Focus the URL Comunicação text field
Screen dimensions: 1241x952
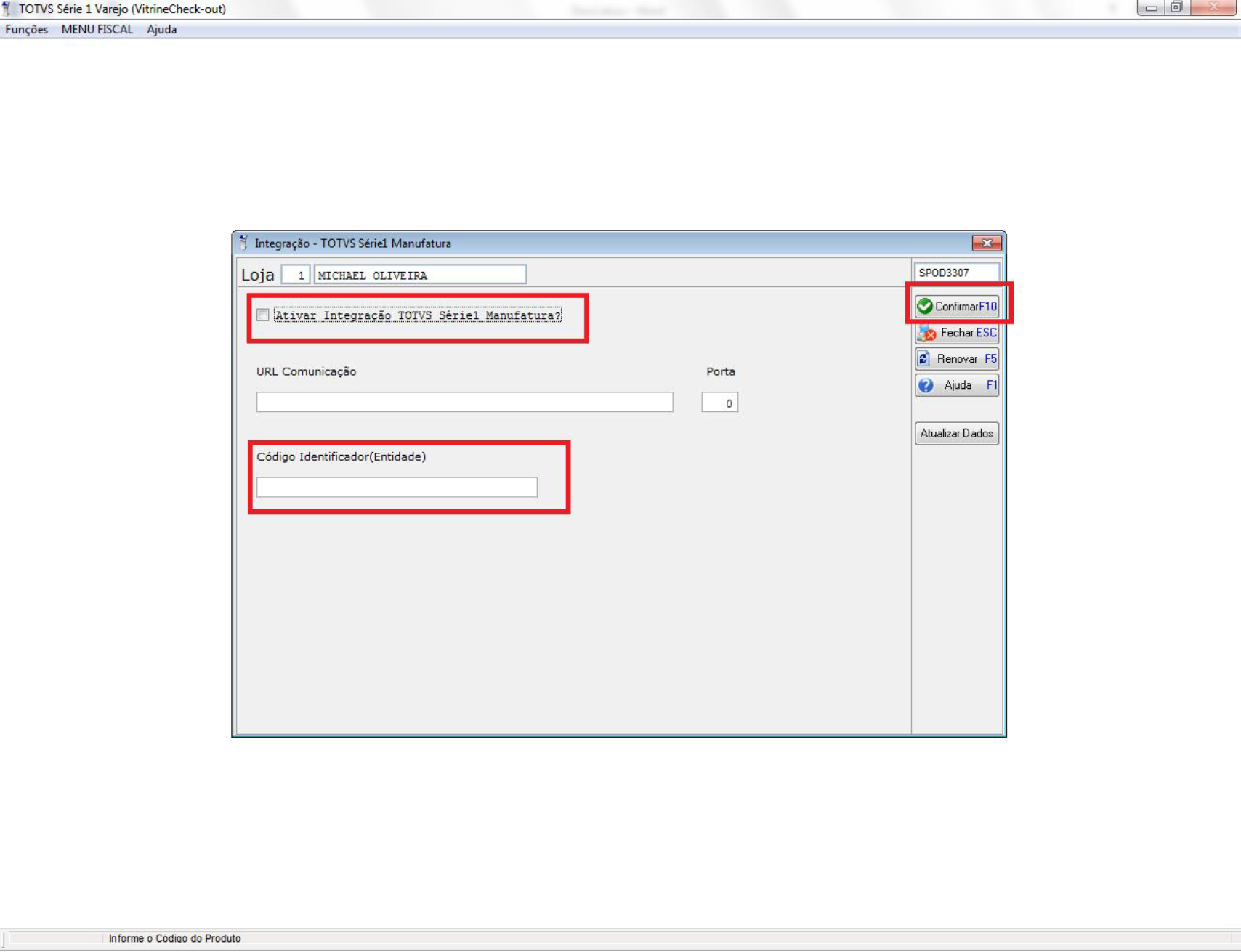[465, 403]
